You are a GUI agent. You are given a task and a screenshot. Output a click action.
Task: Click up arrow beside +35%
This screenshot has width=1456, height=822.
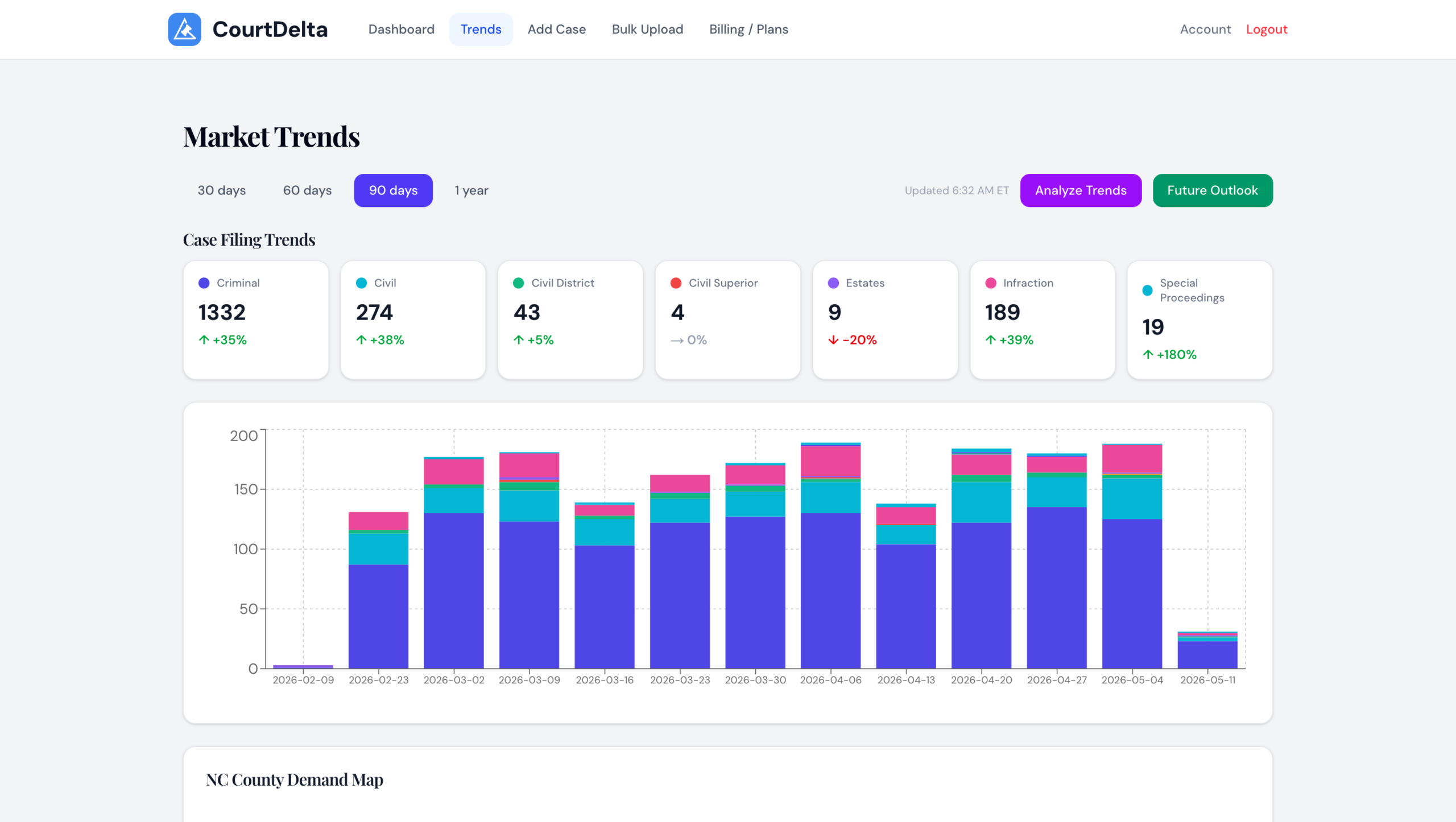tap(204, 340)
